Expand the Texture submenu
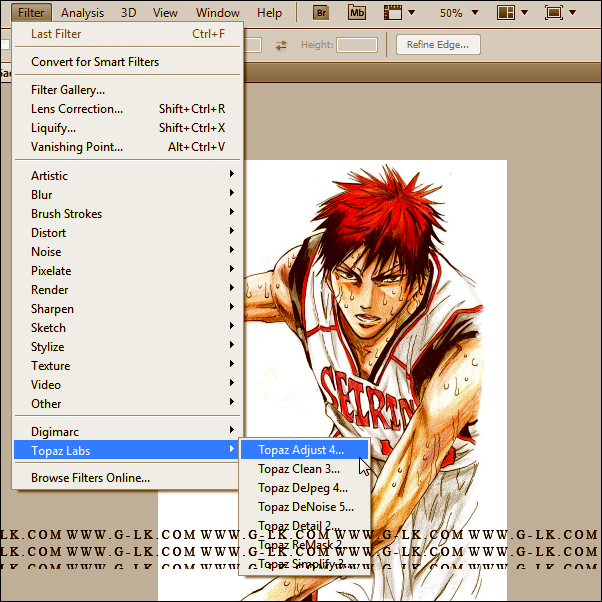This screenshot has width=602, height=602. pyautogui.click(x=127, y=366)
